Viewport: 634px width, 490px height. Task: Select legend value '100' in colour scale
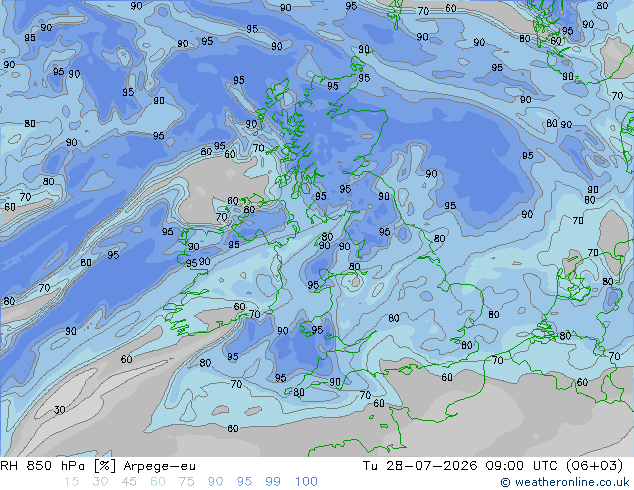pyautogui.click(x=306, y=482)
